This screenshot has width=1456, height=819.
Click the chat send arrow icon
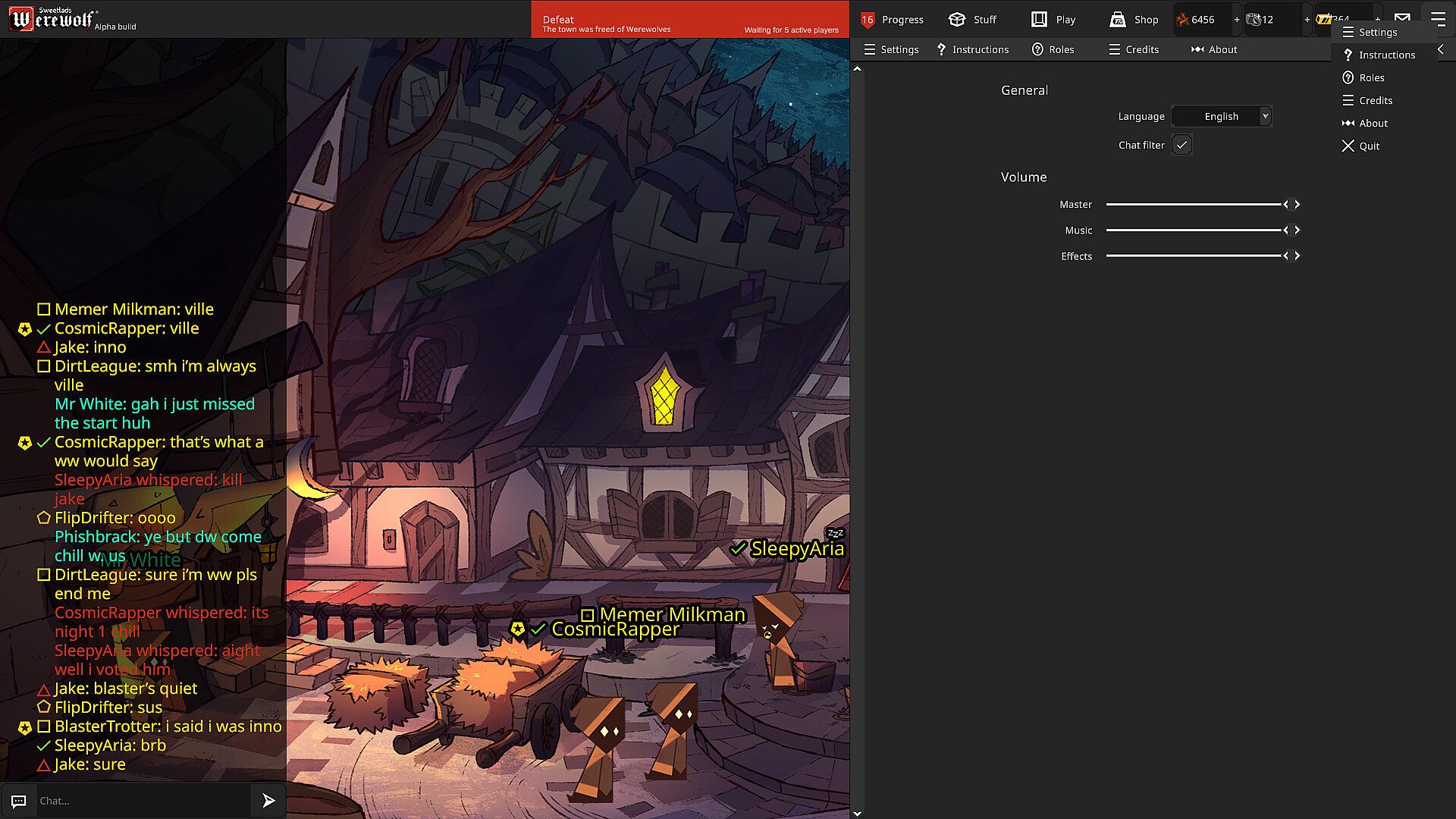[x=268, y=801]
